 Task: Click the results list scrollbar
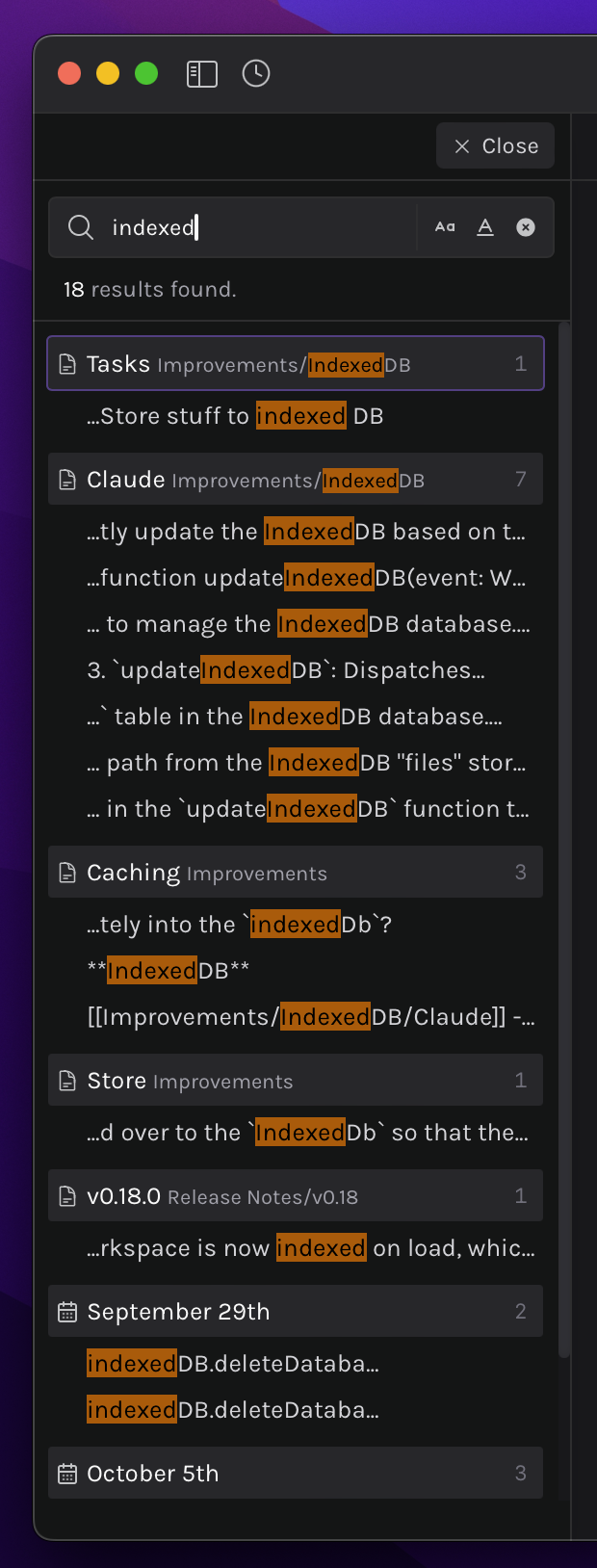point(564,838)
